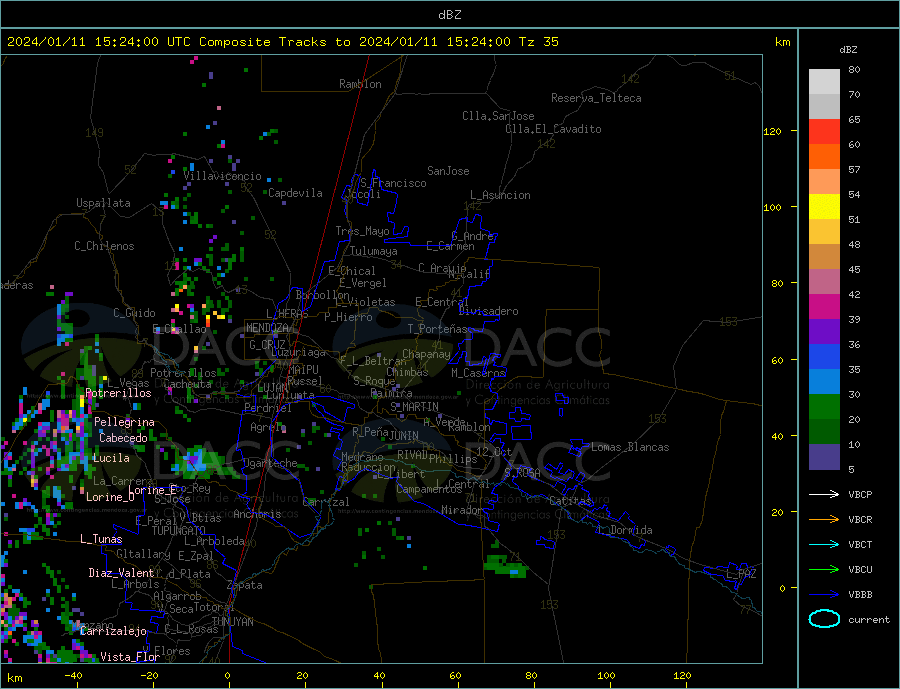The image size is (900, 689).
Task: Click the S_MARTIN label on map
Action: [x=414, y=407]
